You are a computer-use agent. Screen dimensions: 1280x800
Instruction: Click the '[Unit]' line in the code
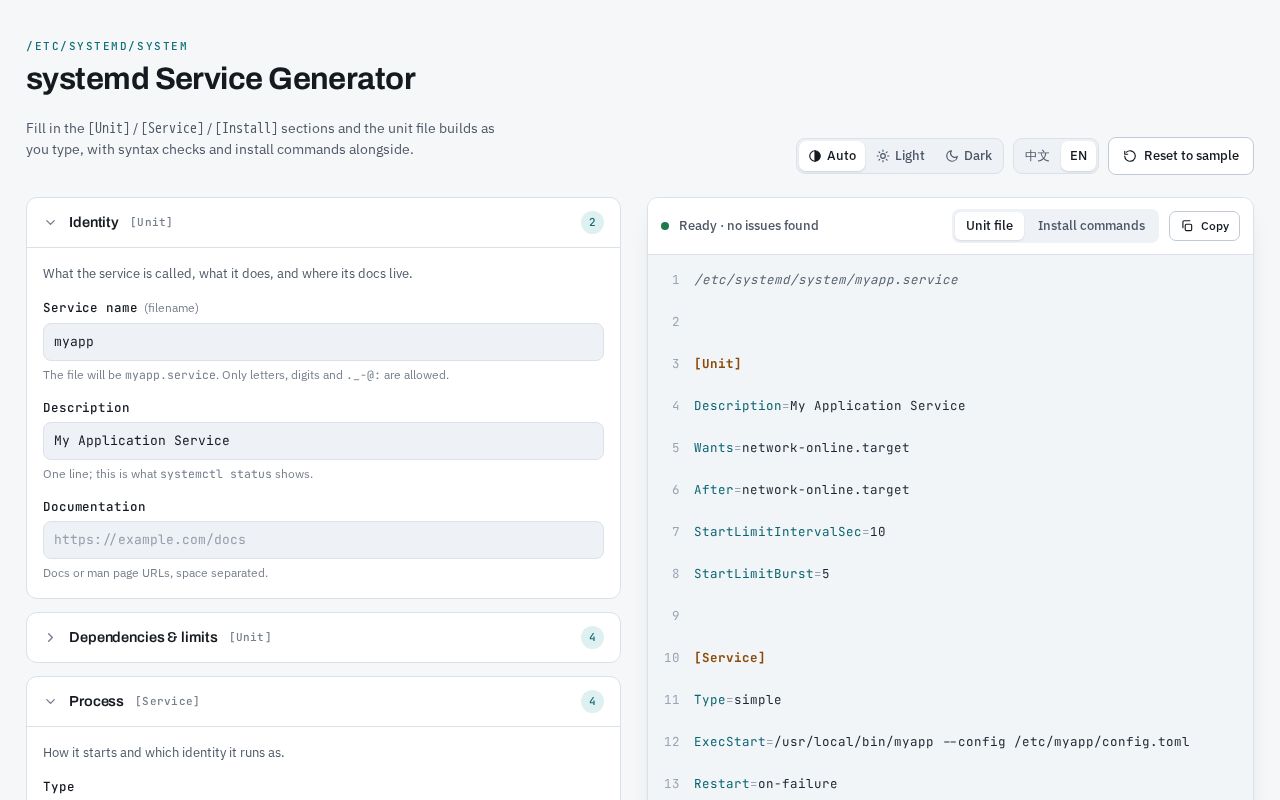718,364
